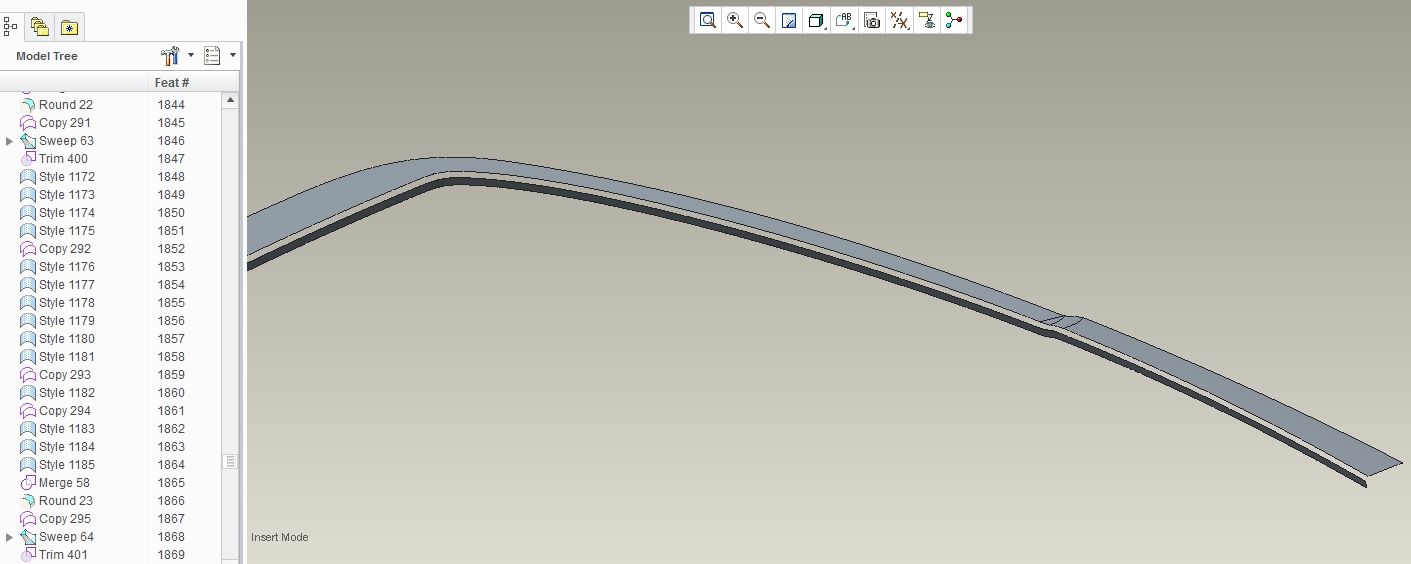The image size is (1411, 564).
Task: Expand the Sweep 64 feature node
Action: click(x=10, y=537)
